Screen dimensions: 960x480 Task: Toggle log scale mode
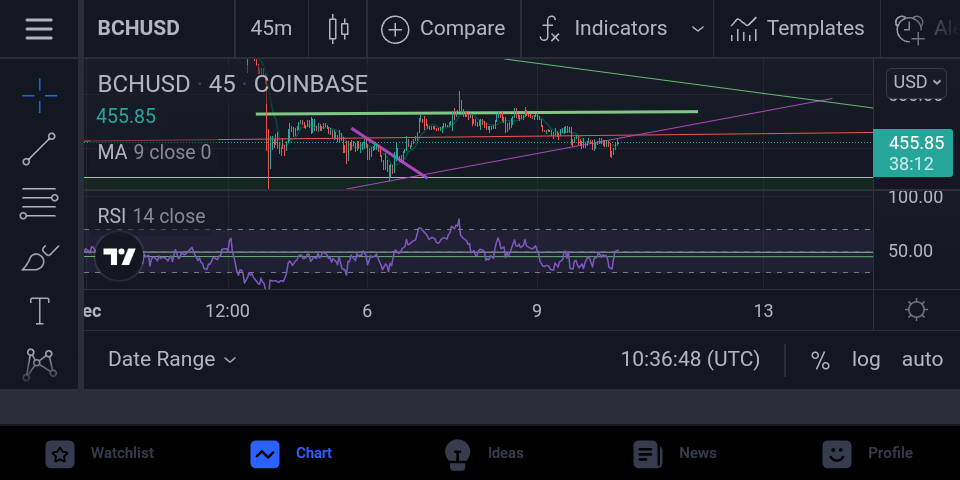pyautogui.click(x=866, y=359)
